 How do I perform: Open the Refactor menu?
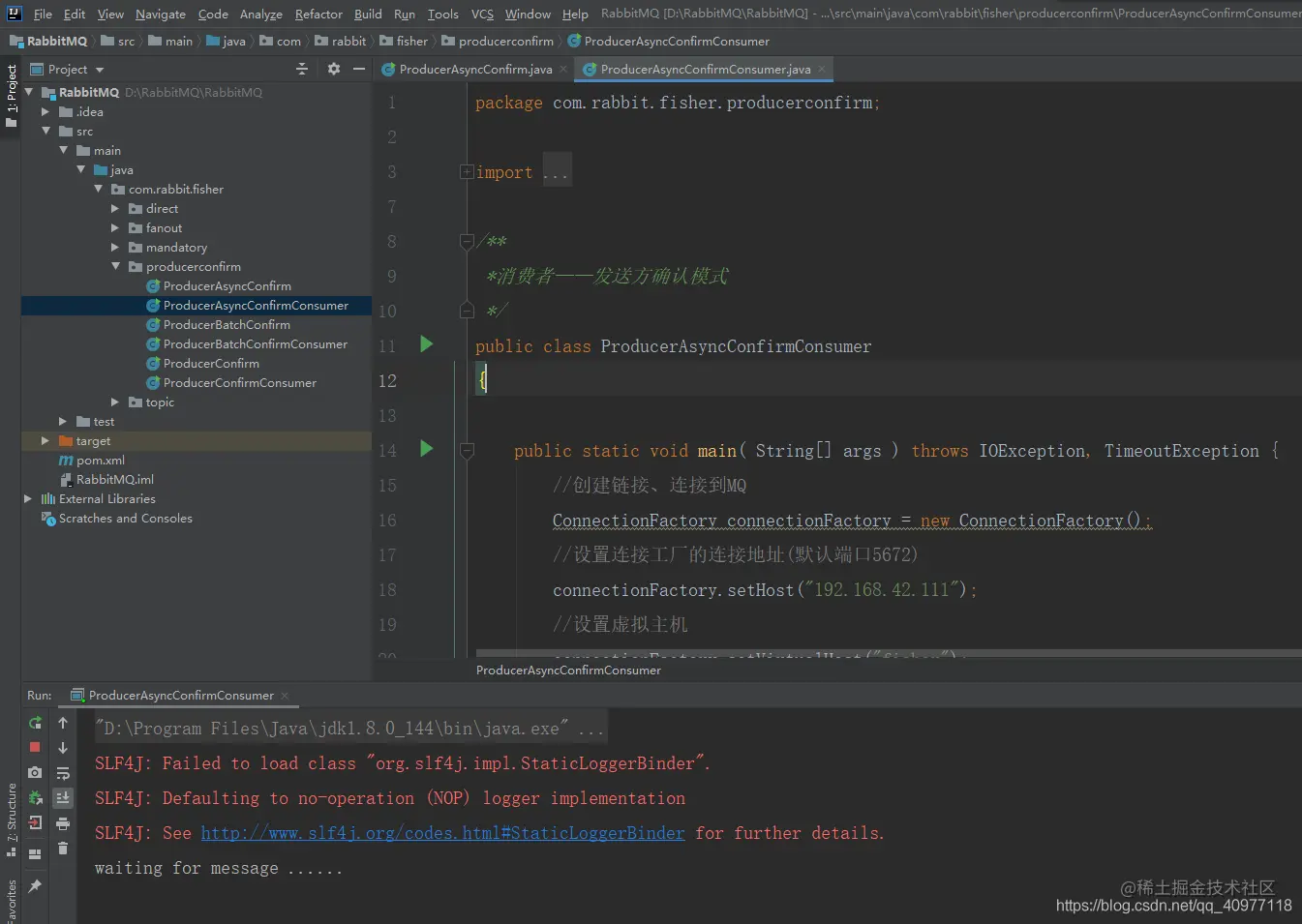(318, 14)
